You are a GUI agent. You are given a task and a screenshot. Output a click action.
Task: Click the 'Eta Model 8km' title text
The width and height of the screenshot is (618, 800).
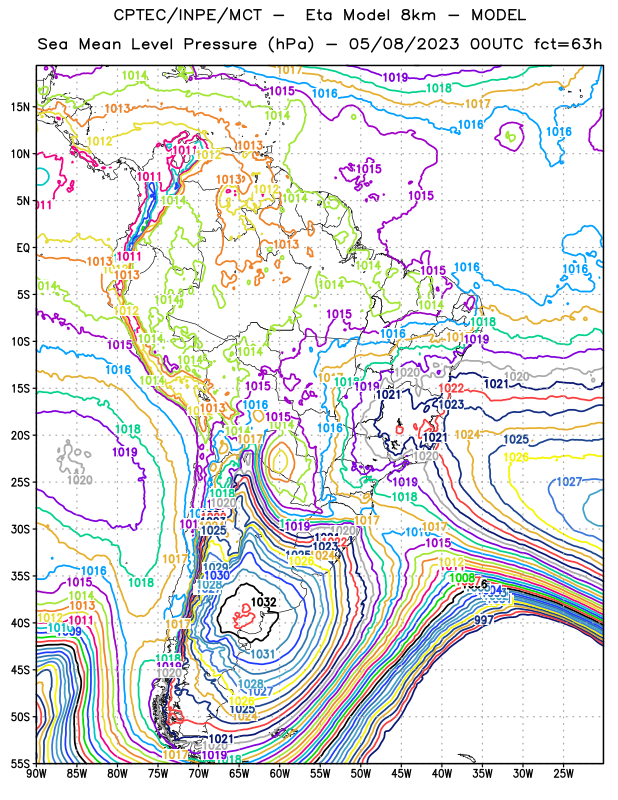tap(370, 15)
